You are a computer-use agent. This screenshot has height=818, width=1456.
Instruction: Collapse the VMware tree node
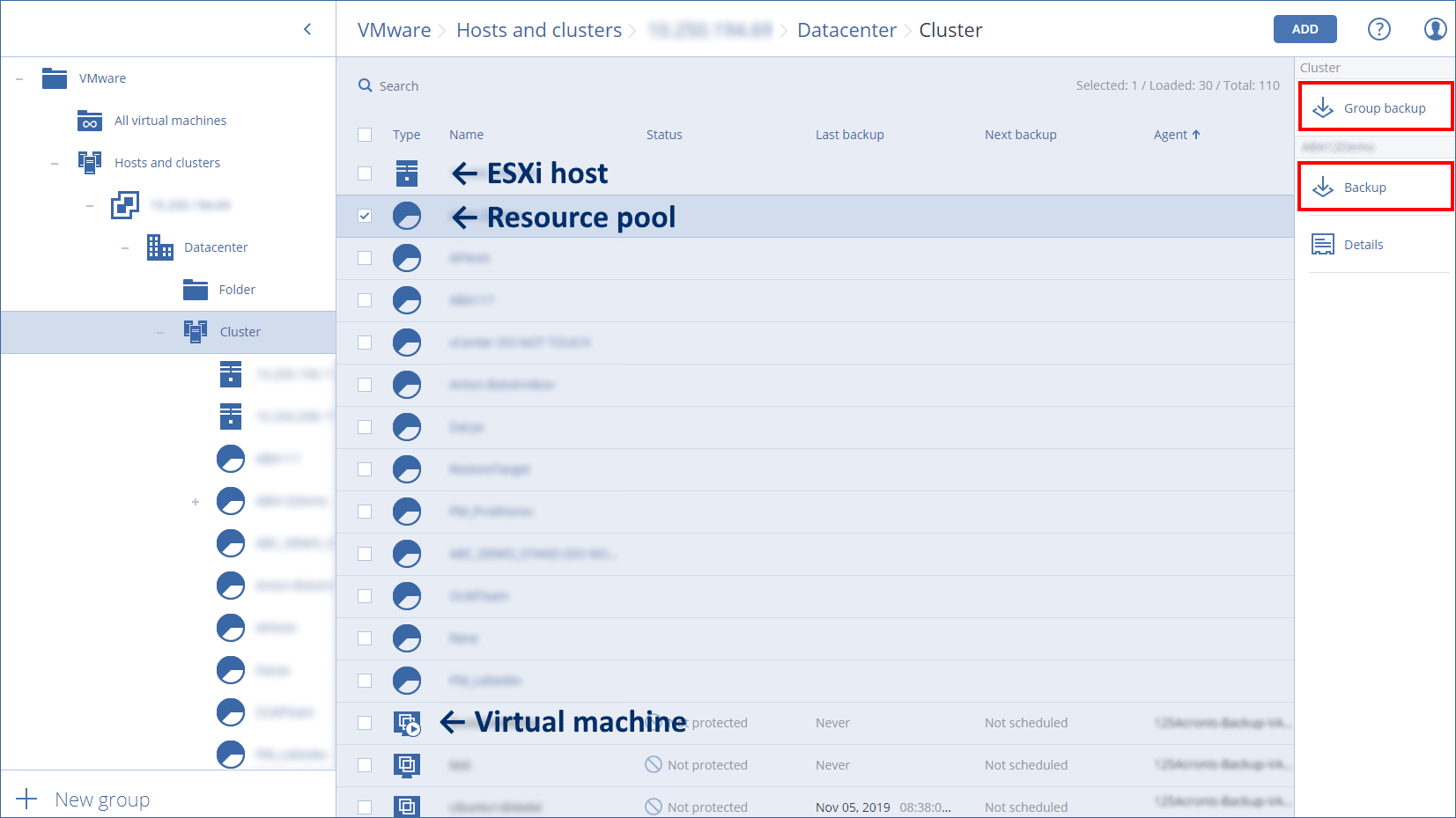[19, 78]
